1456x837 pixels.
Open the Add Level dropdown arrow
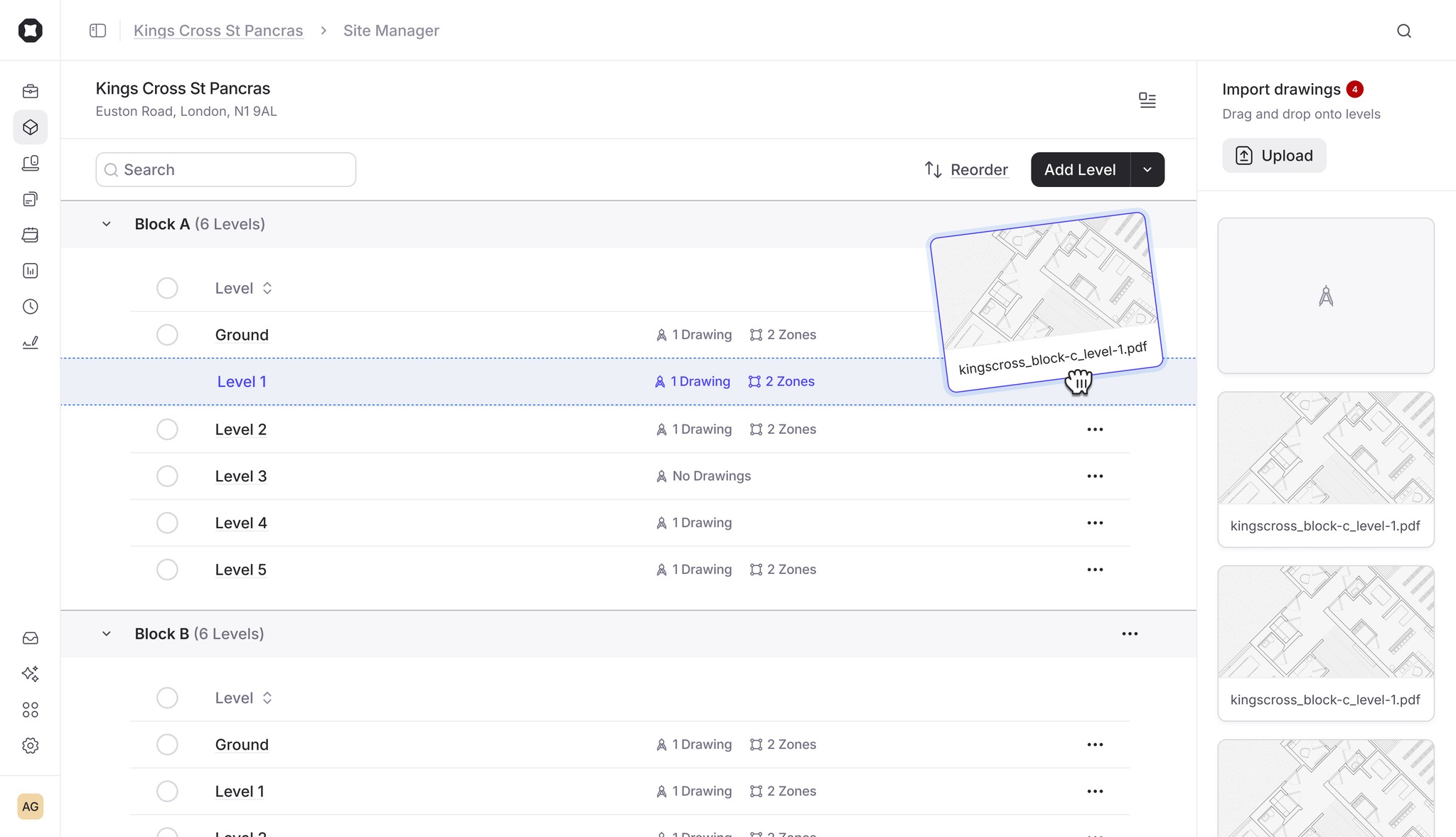[x=1147, y=169]
